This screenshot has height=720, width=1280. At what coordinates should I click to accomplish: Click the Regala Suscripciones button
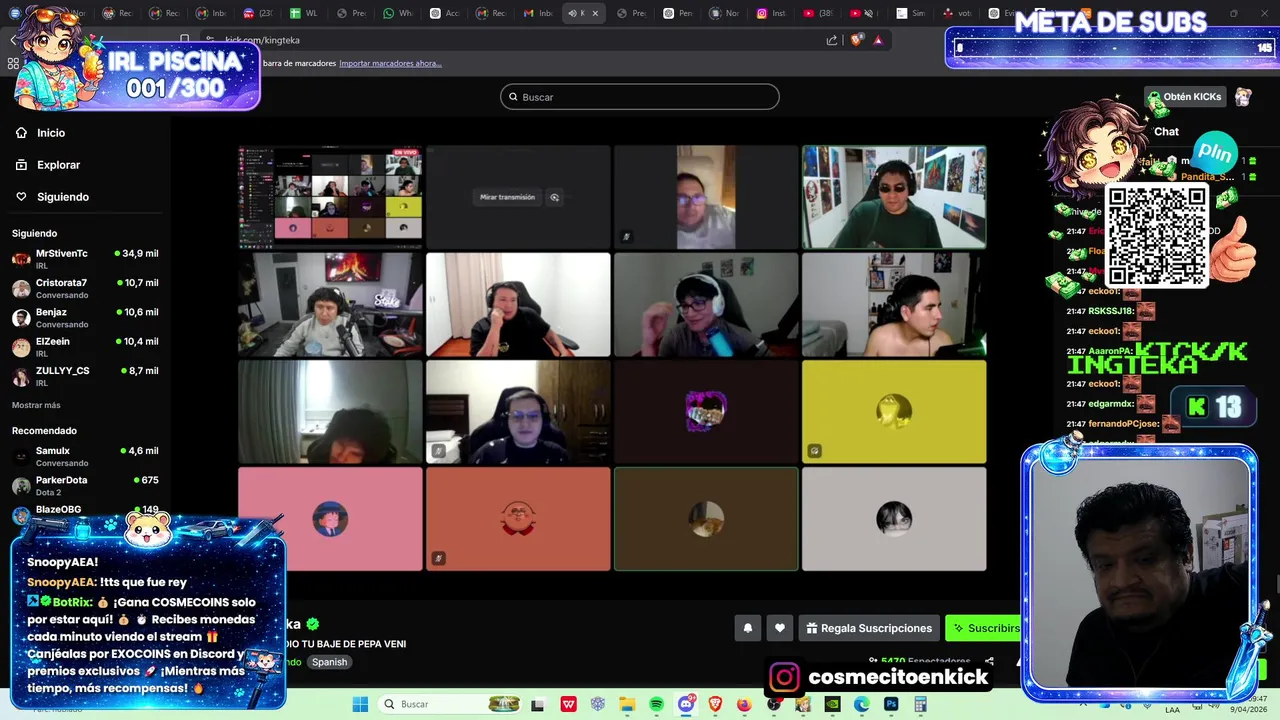tap(869, 628)
